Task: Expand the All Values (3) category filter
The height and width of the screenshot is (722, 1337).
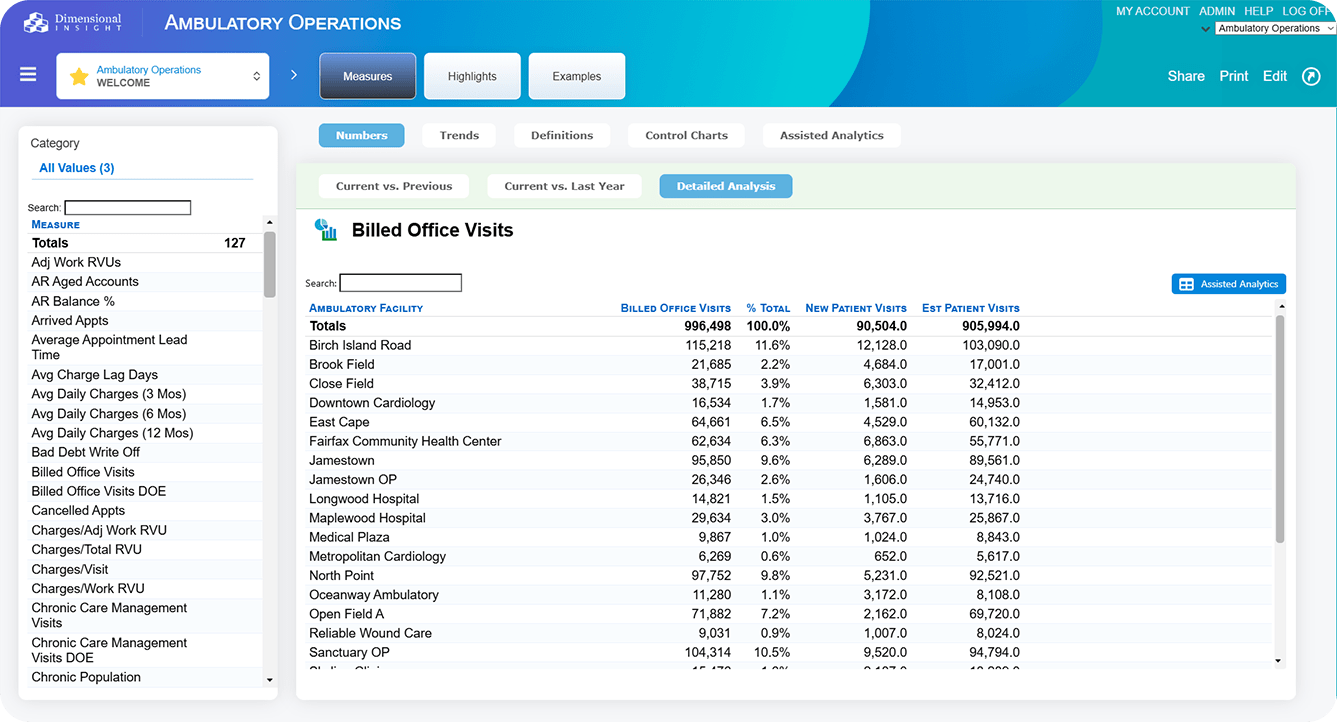Action: pyautogui.click(x=77, y=168)
